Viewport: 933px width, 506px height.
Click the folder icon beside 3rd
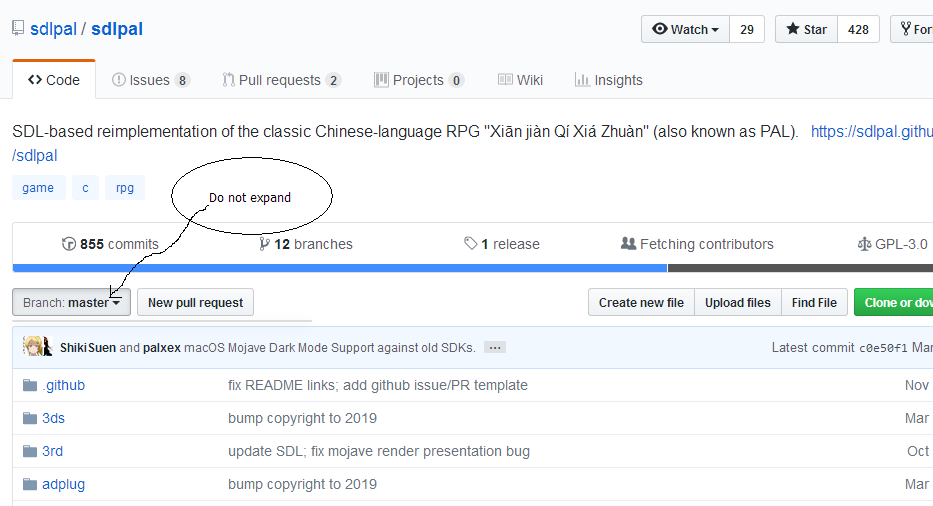30,451
